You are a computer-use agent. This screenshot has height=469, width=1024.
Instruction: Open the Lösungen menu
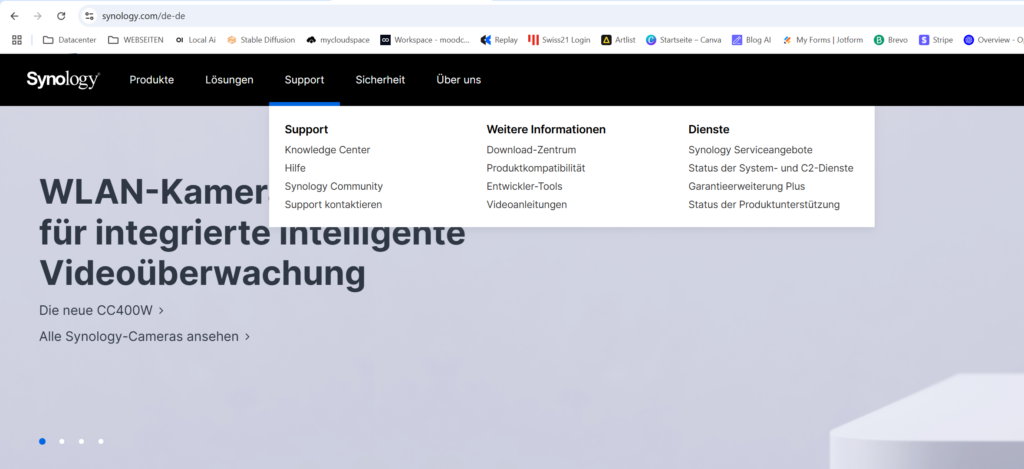(x=229, y=80)
